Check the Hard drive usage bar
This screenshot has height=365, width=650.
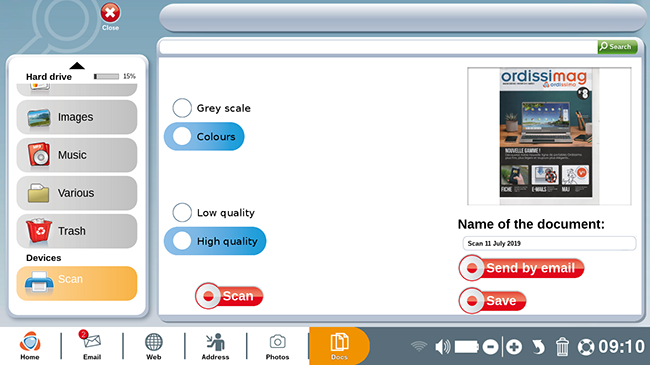pyautogui.click(x=106, y=76)
